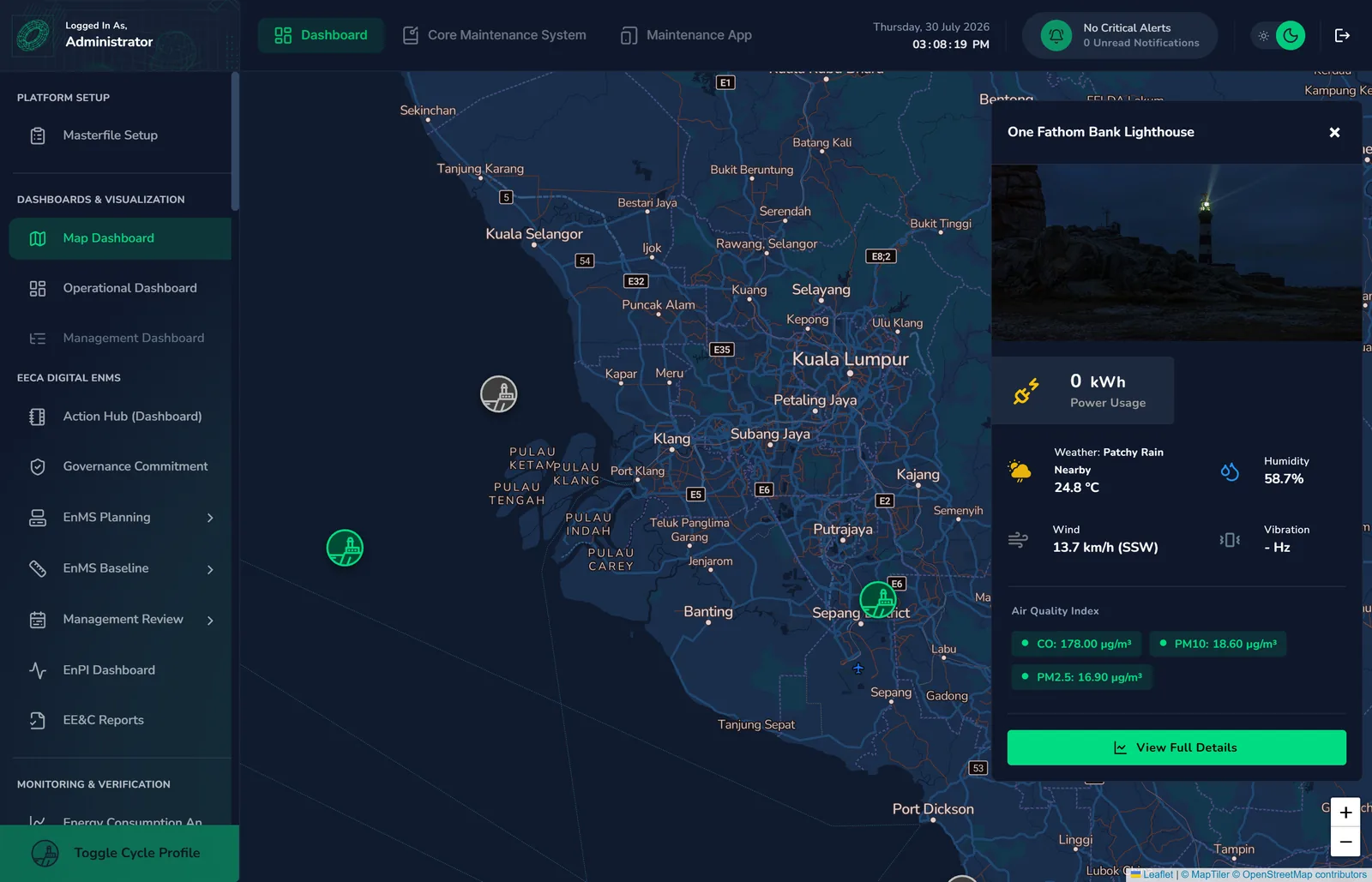Click the CO: 178.00 µg/m³ badge
The image size is (1372, 882).
[x=1076, y=644]
